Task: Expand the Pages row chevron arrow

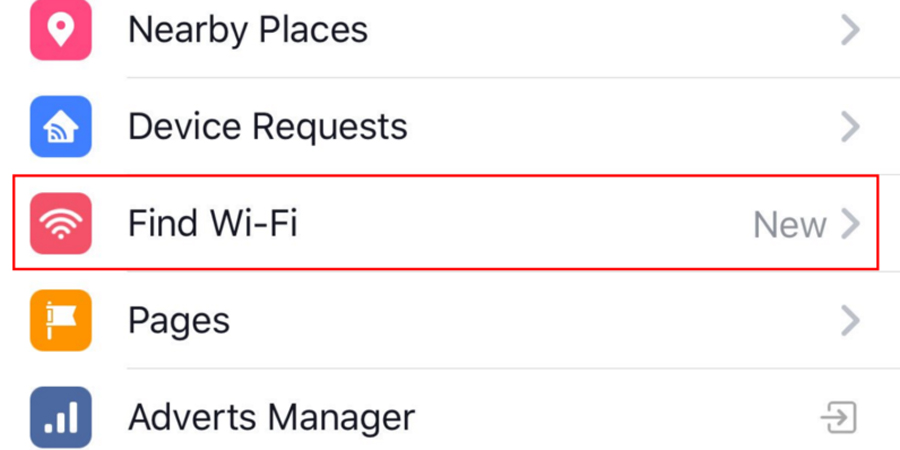Action: point(850,320)
